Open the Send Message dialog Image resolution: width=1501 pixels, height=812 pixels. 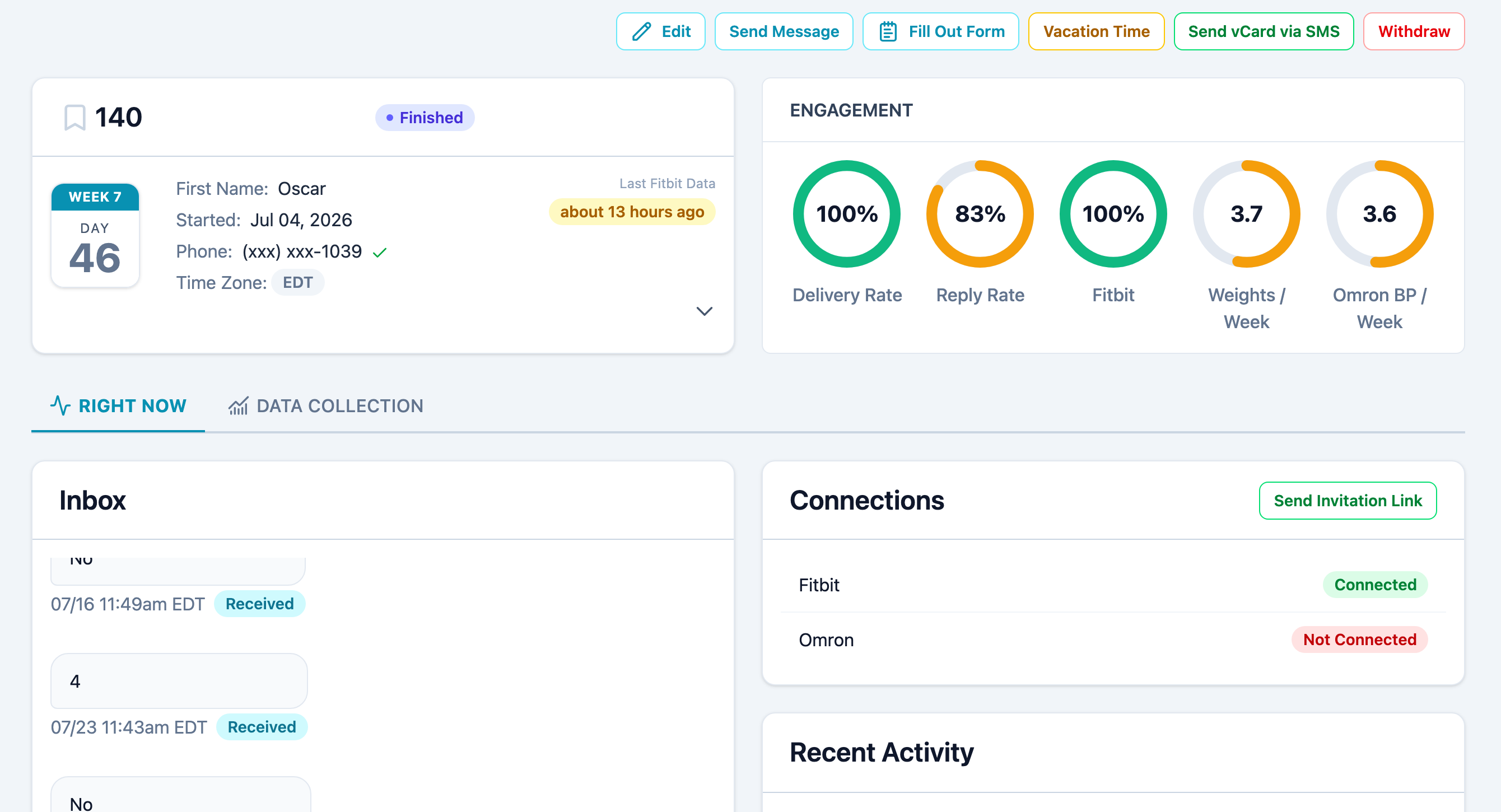click(x=784, y=31)
